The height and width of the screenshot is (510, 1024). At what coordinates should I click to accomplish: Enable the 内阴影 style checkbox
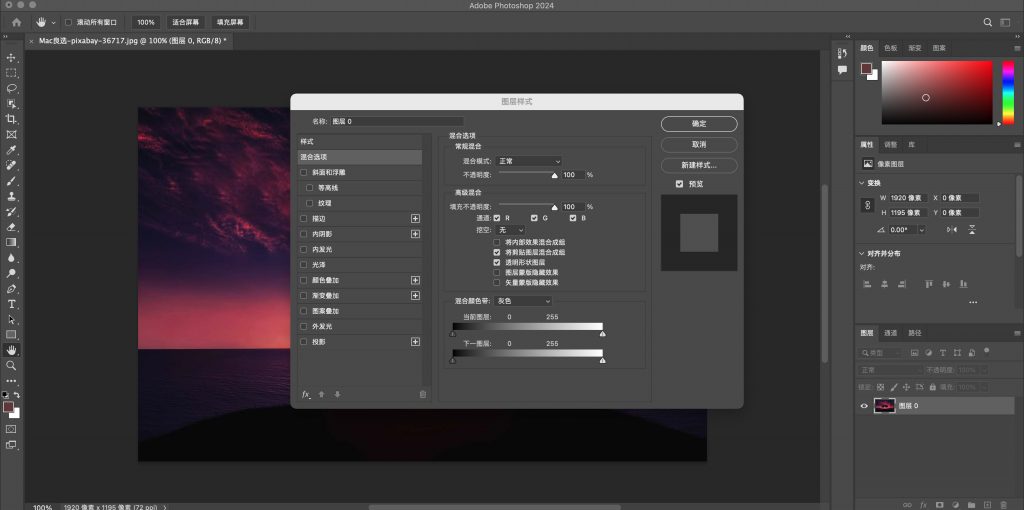pos(303,234)
